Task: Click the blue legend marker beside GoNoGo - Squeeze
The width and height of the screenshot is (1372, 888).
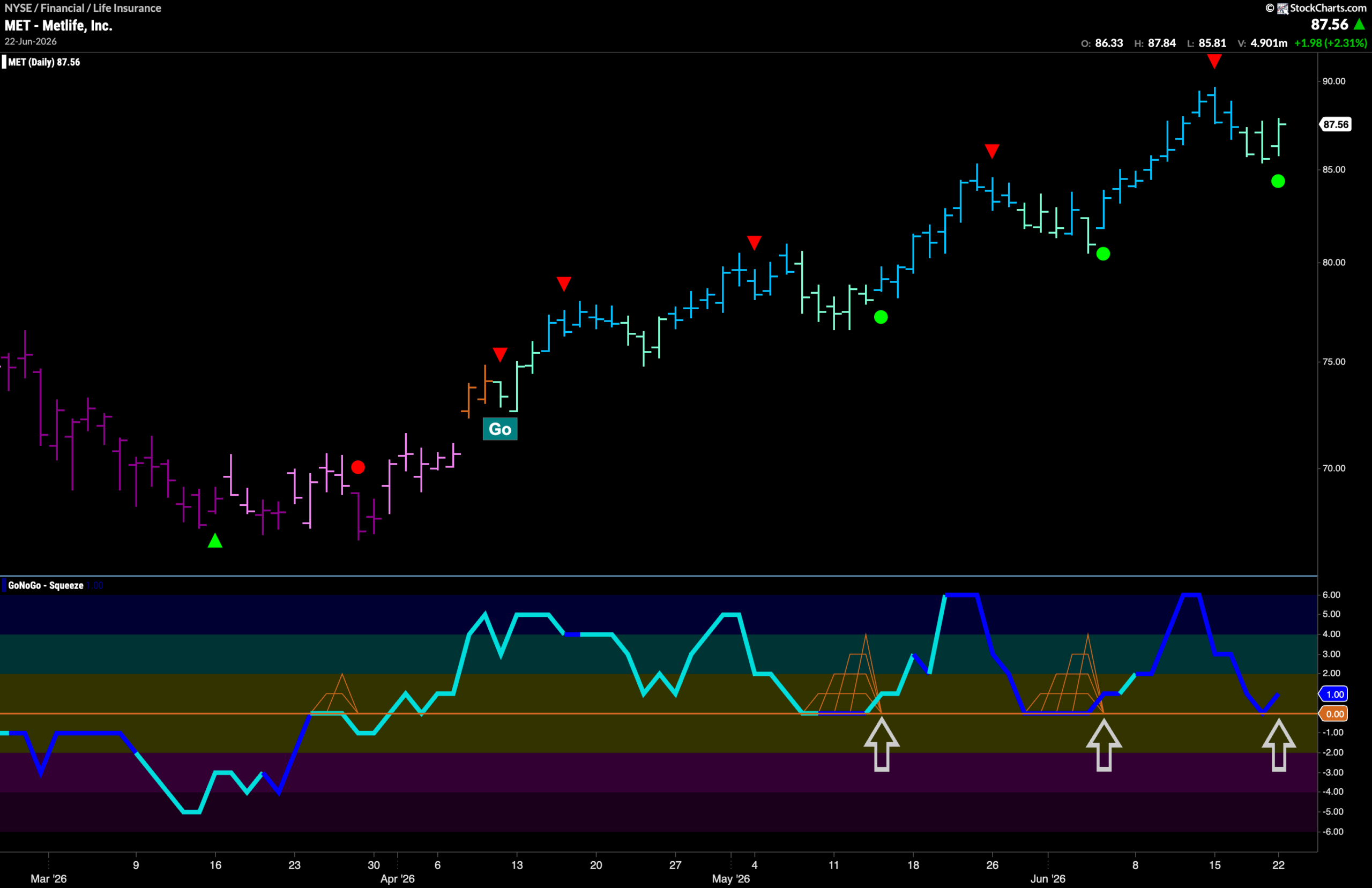Action: pos(4,585)
